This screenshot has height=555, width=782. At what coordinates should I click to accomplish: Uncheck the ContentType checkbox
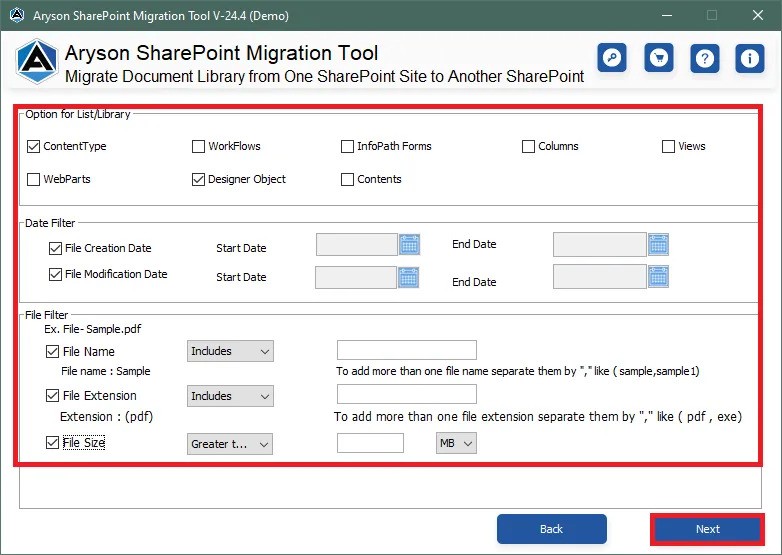click(35, 146)
